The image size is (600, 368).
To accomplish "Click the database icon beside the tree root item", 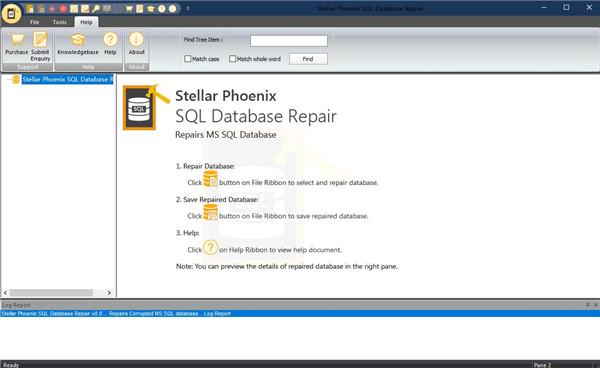I will click(16, 80).
